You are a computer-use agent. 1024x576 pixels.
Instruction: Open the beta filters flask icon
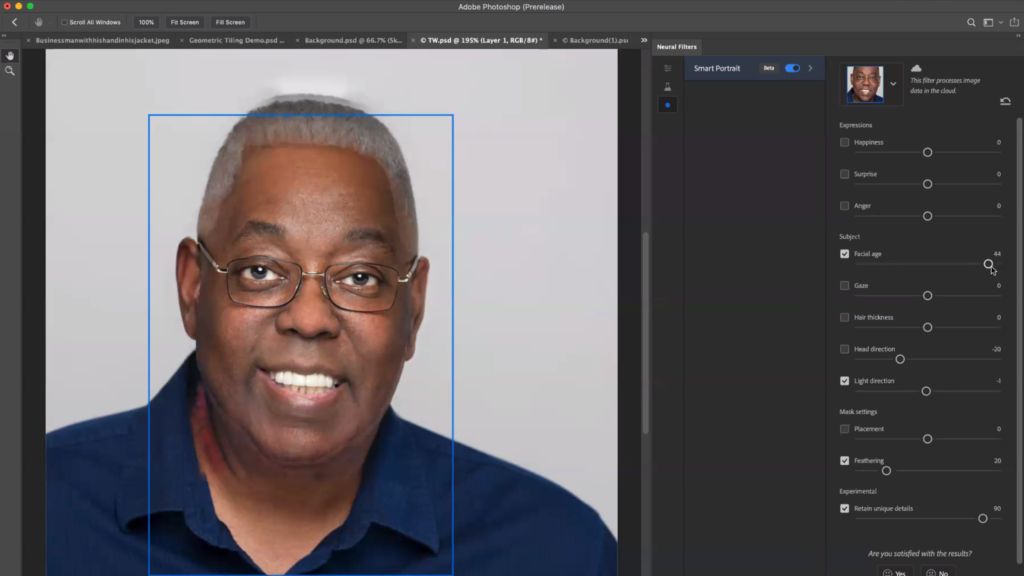(x=668, y=87)
